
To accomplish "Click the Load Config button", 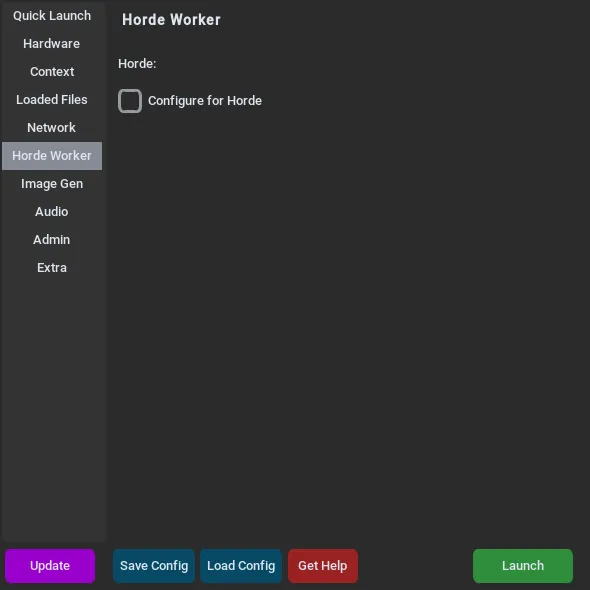I will tap(241, 566).
